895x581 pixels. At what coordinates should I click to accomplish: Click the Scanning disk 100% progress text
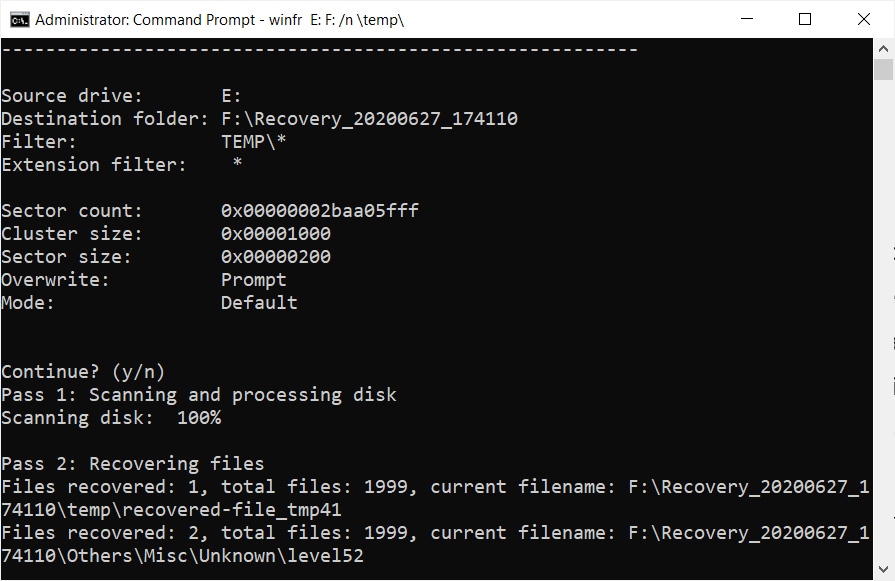[x=111, y=418]
